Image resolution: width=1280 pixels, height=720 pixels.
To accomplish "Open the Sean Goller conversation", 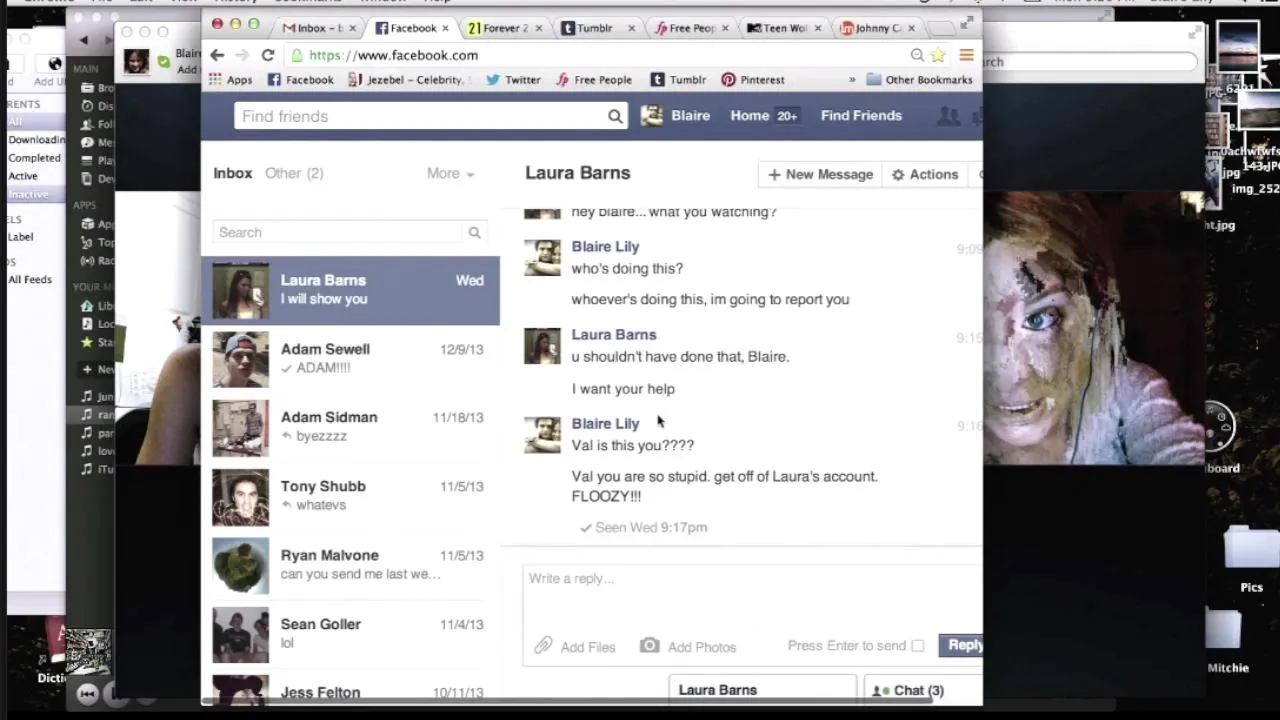I will 350,635.
